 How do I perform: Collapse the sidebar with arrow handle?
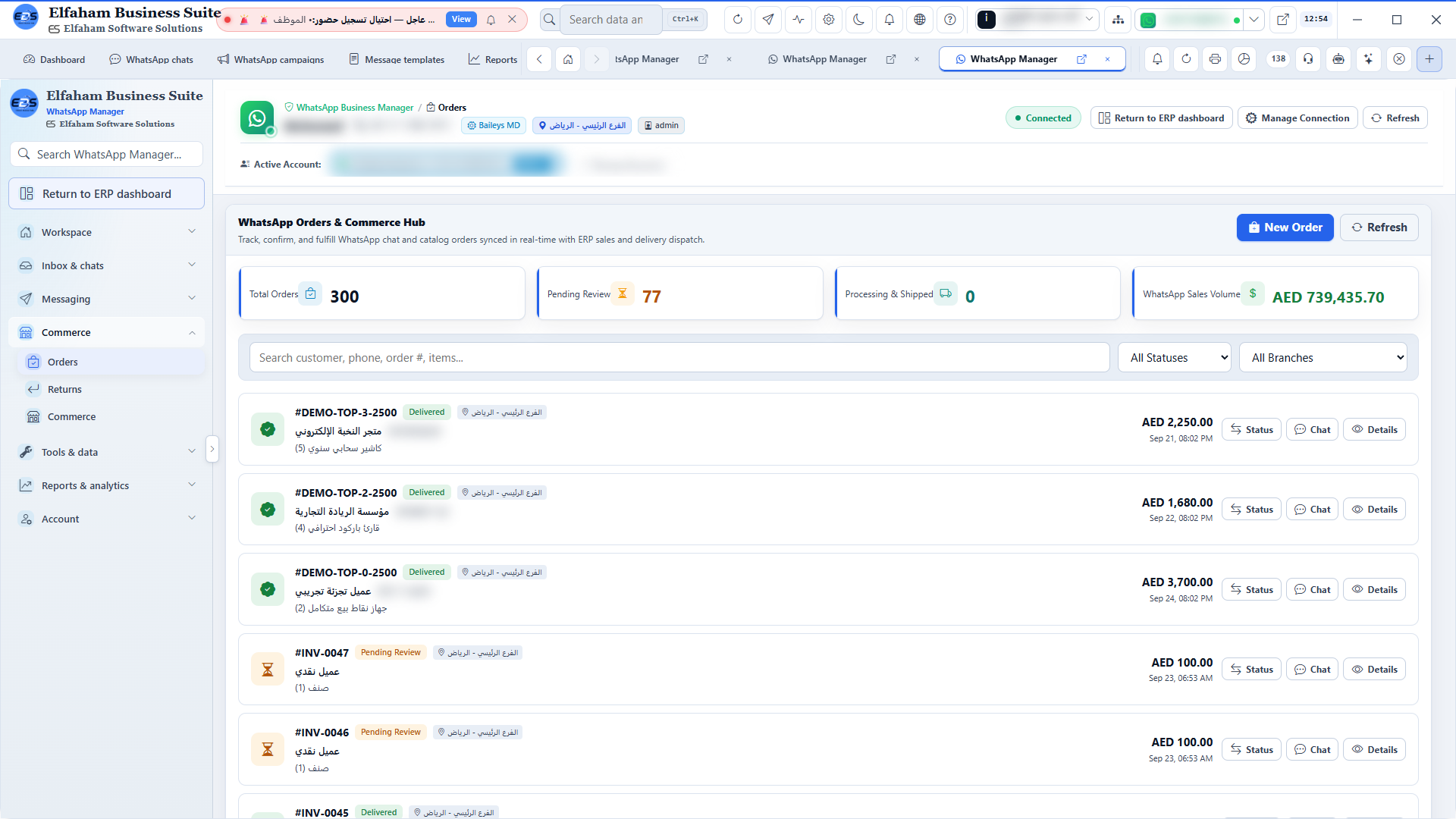pos(212,449)
